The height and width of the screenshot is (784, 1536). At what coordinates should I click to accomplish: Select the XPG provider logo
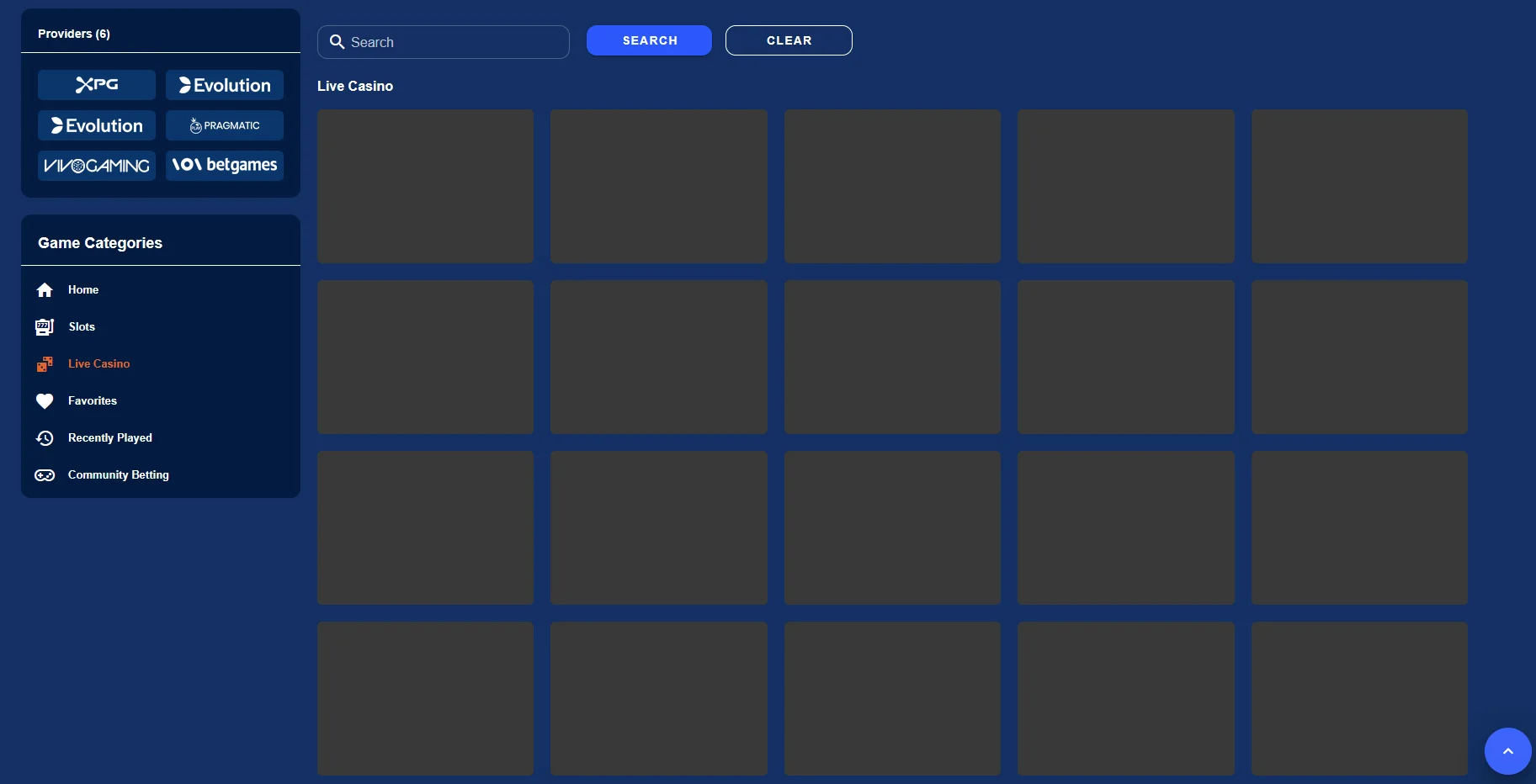coord(97,85)
